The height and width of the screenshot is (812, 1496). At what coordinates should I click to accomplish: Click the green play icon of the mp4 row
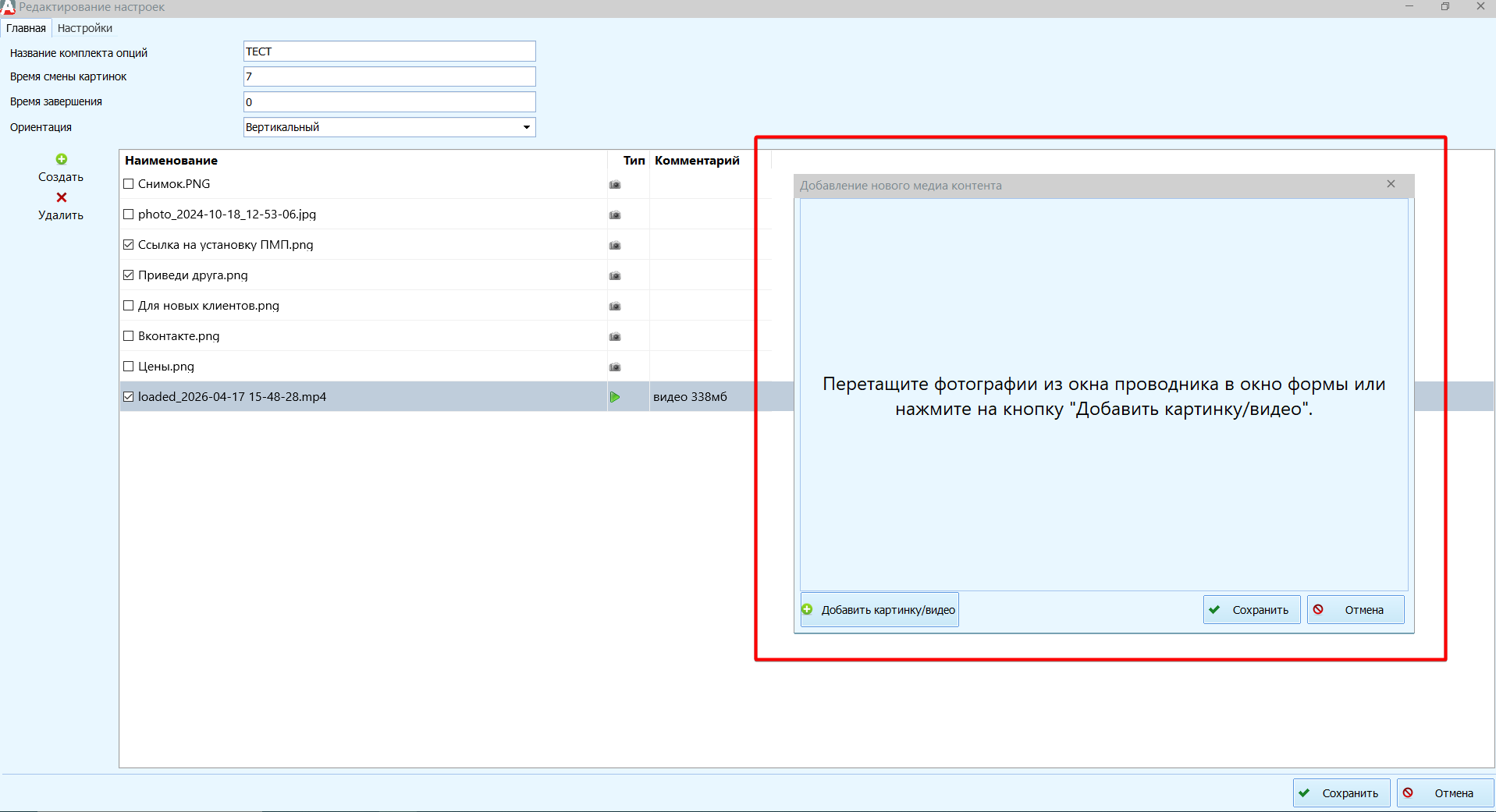(615, 397)
